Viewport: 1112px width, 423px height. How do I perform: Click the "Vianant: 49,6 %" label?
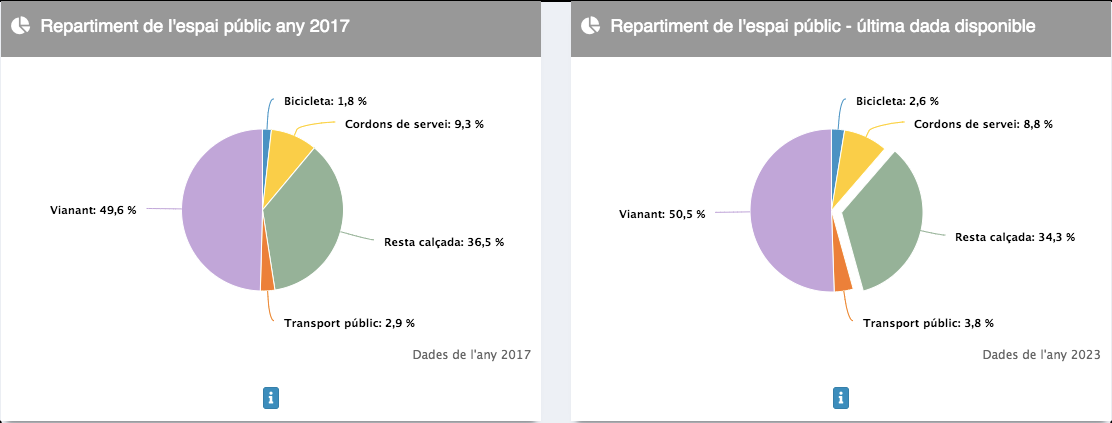coord(92,210)
